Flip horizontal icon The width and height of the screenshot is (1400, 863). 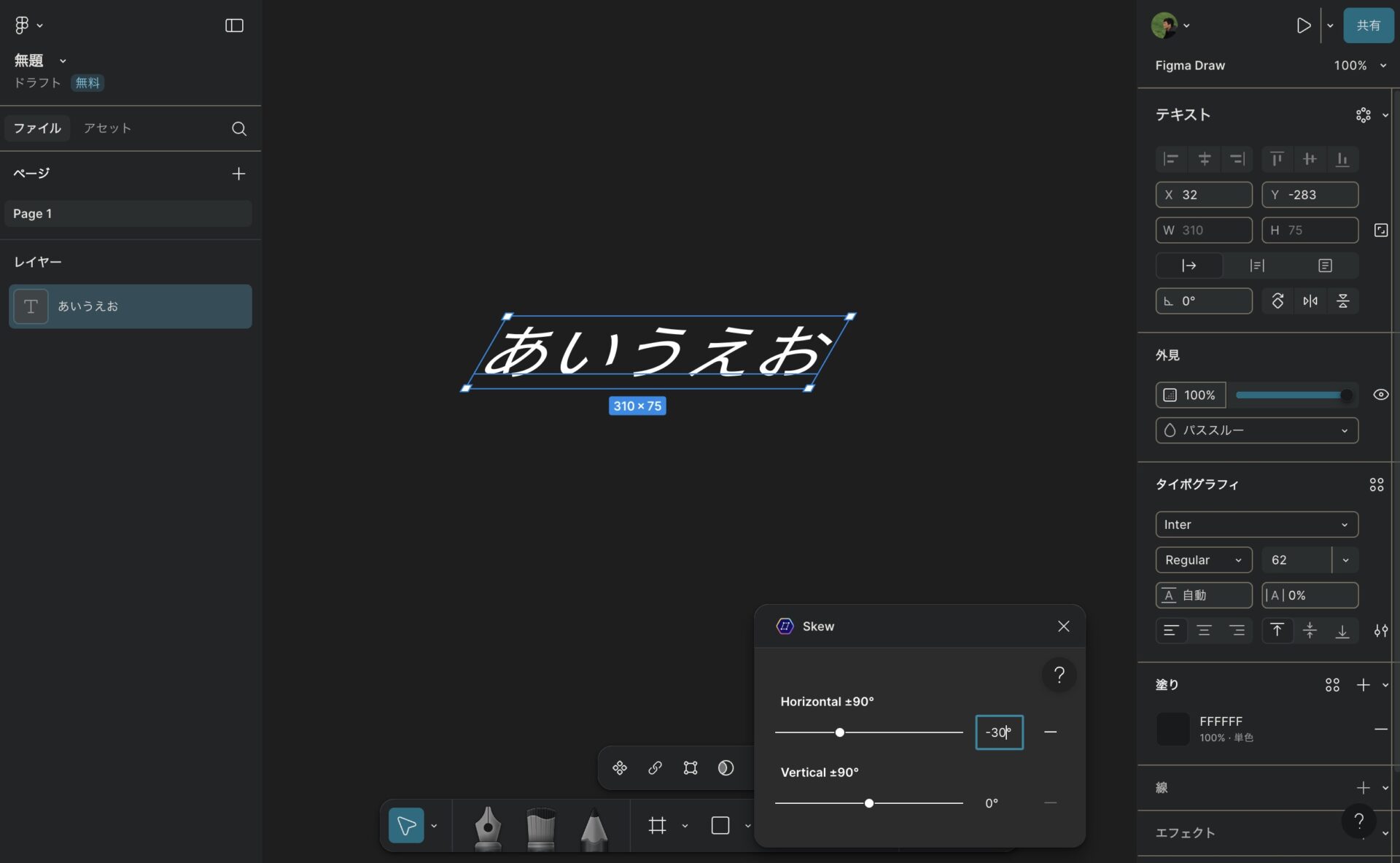click(x=1310, y=301)
